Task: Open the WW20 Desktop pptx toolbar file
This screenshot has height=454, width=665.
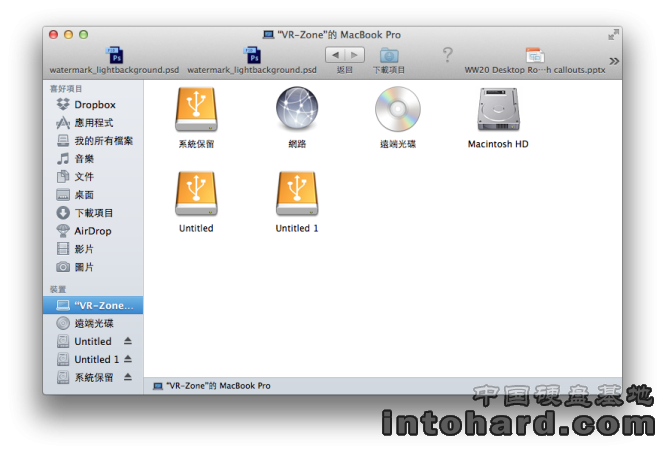Action: click(x=535, y=60)
